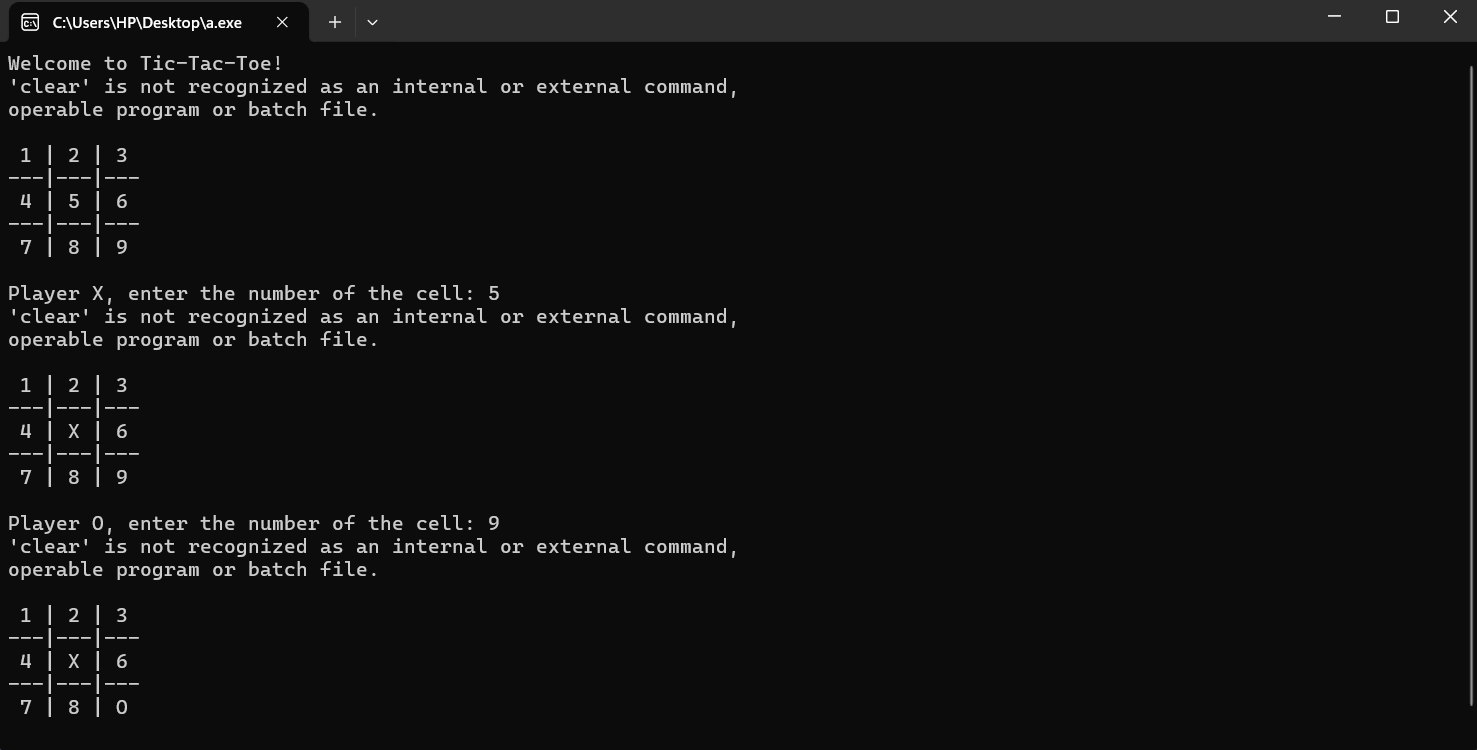Click the "Welcome to Tic-Tac-Toe!" text line
Viewport: 1477px width, 750px height.
pos(146,64)
